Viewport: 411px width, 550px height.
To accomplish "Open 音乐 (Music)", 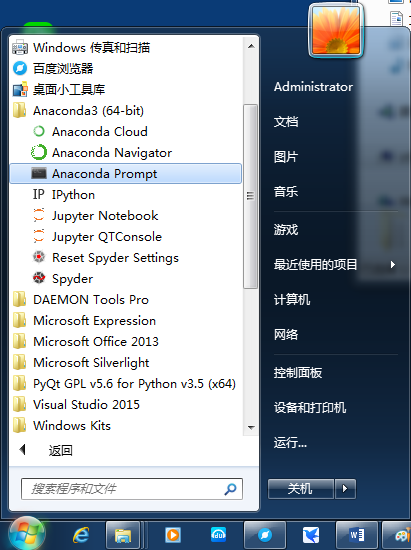I will point(286,192).
